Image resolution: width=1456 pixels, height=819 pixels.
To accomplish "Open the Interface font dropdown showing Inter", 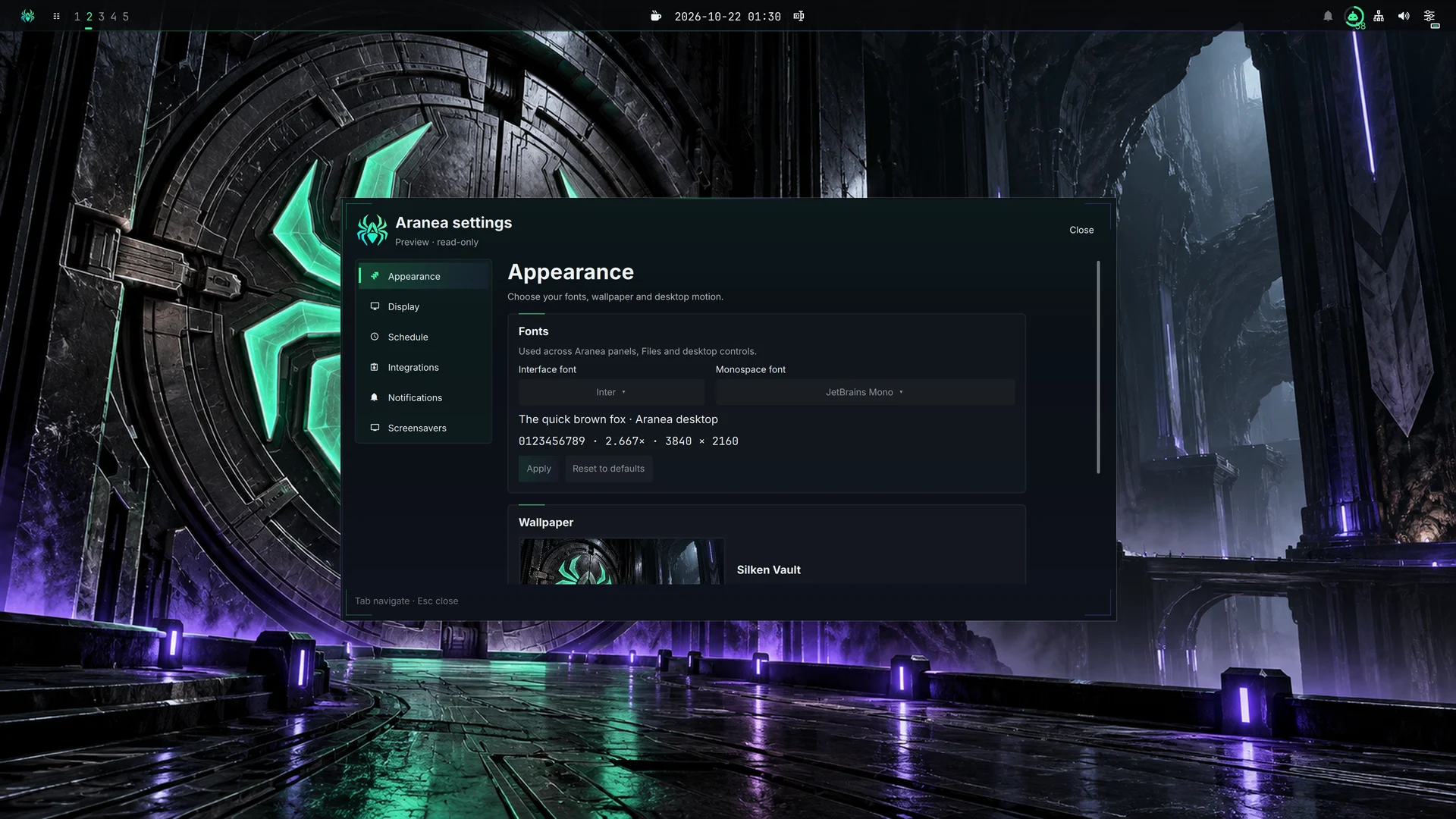I will click(x=611, y=392).
